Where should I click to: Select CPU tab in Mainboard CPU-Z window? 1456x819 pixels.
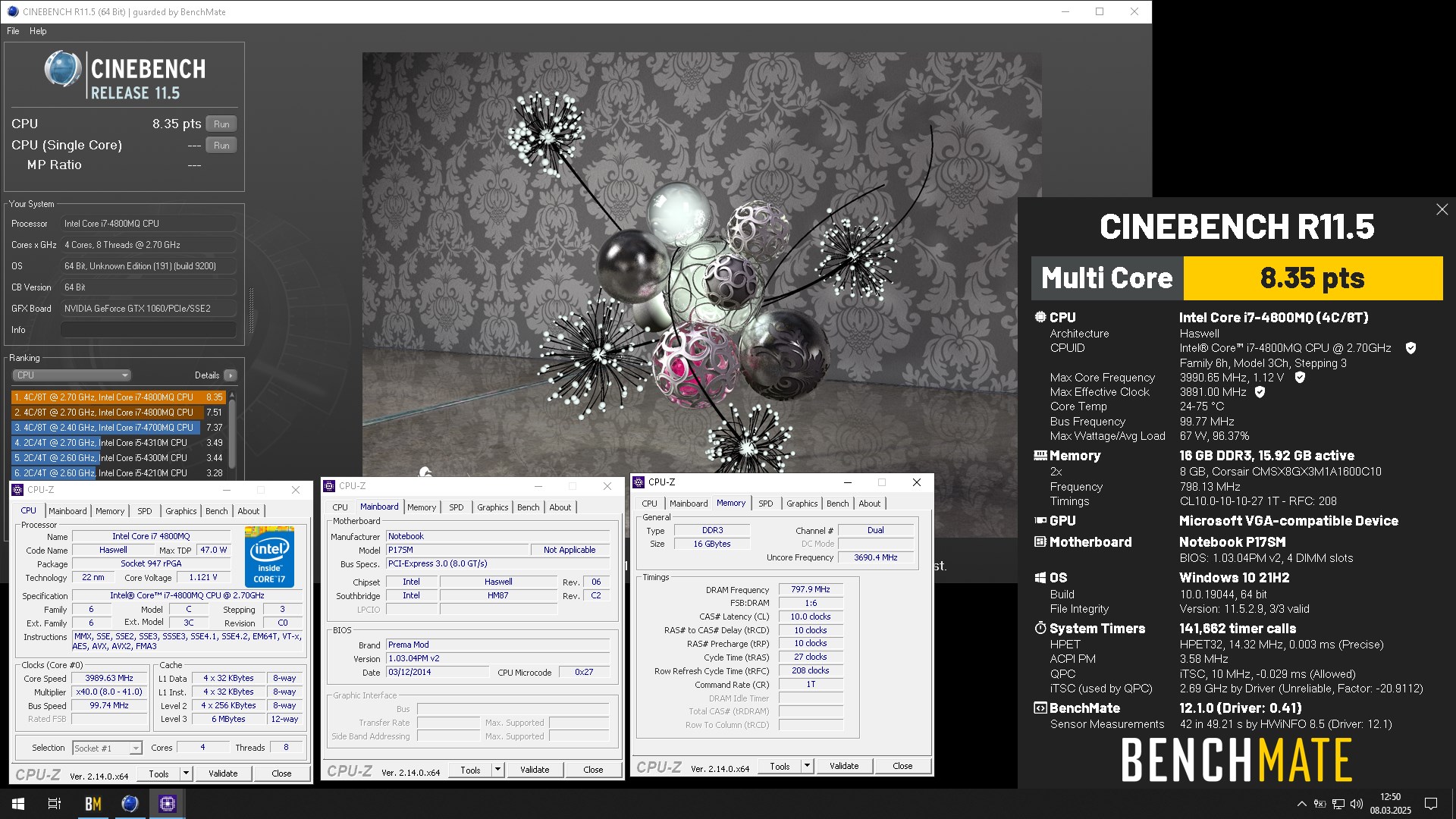(x=340, y=507)
